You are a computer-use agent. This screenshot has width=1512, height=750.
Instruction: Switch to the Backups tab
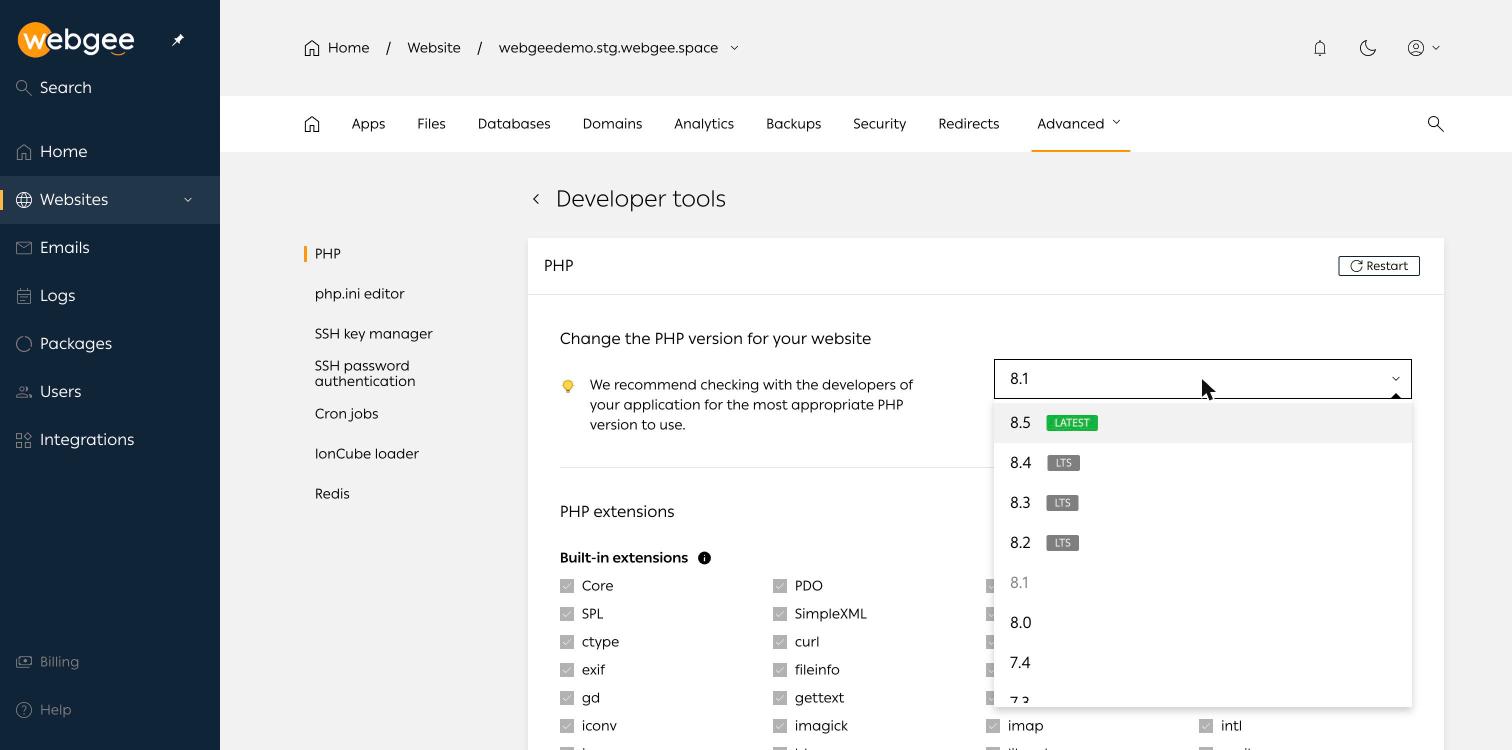point(794,124)
